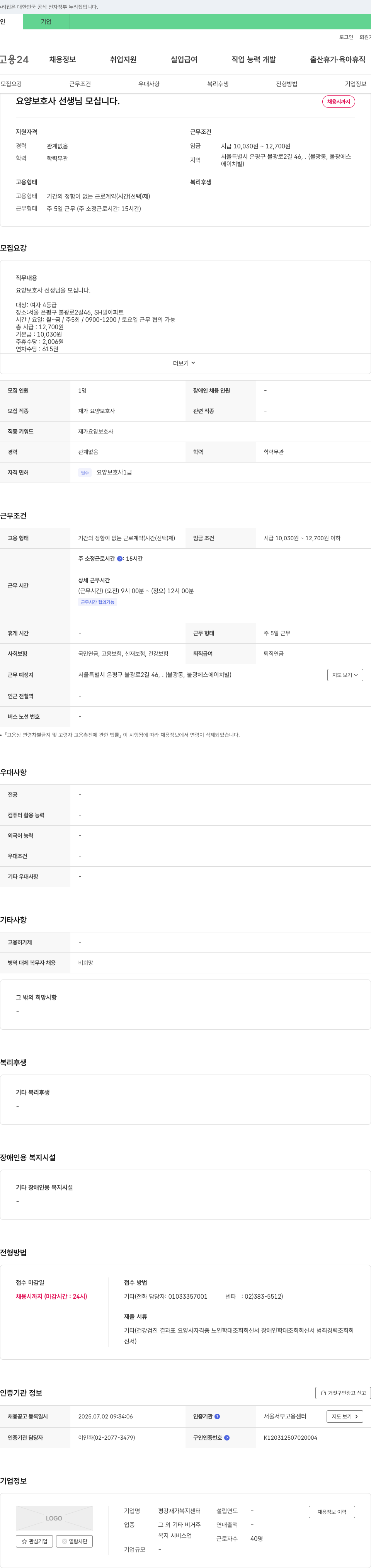
Task: Jump to the 모집요강 section tab
Action: 11,84
